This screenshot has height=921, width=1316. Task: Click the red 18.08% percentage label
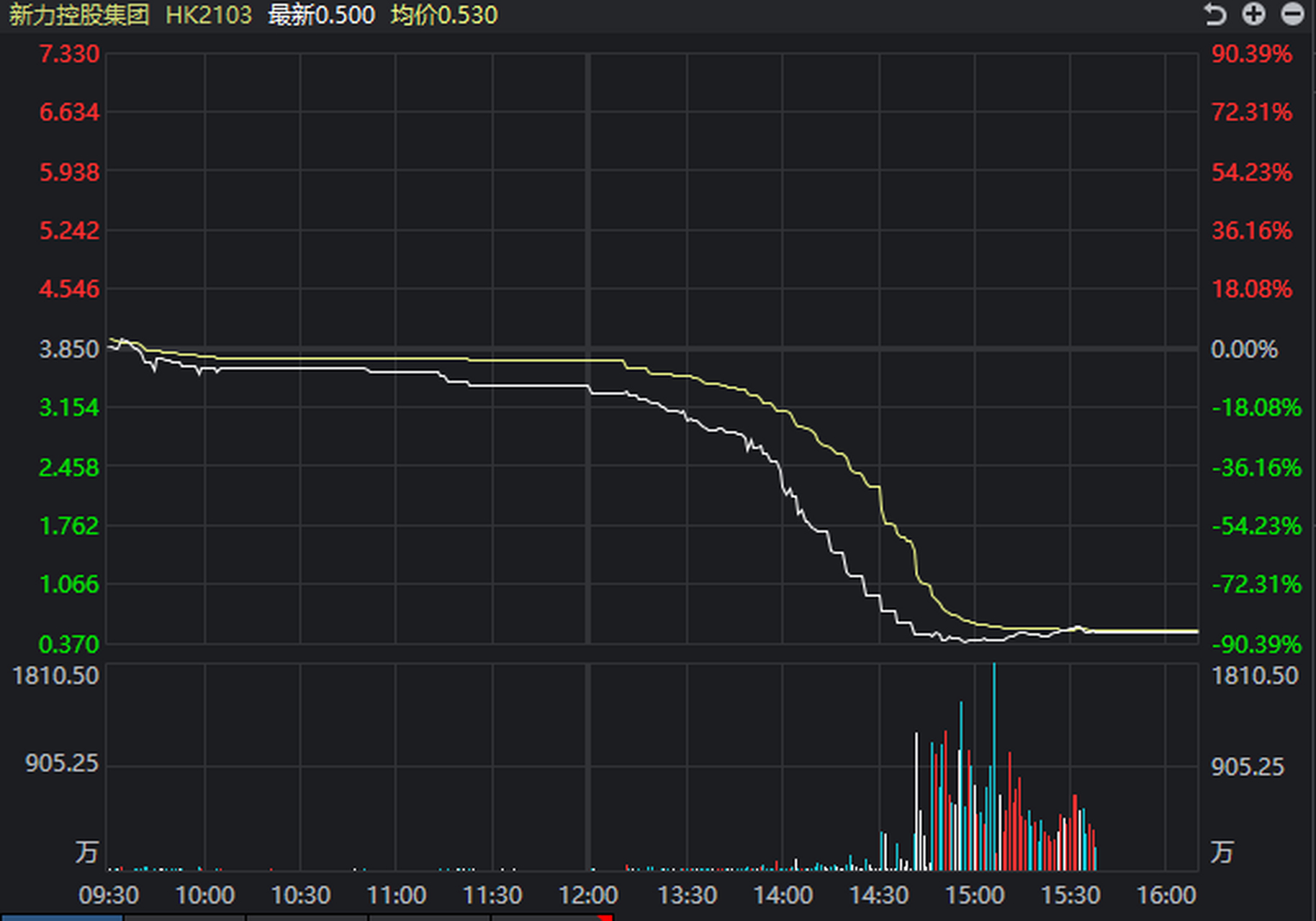pos(1252,289)
